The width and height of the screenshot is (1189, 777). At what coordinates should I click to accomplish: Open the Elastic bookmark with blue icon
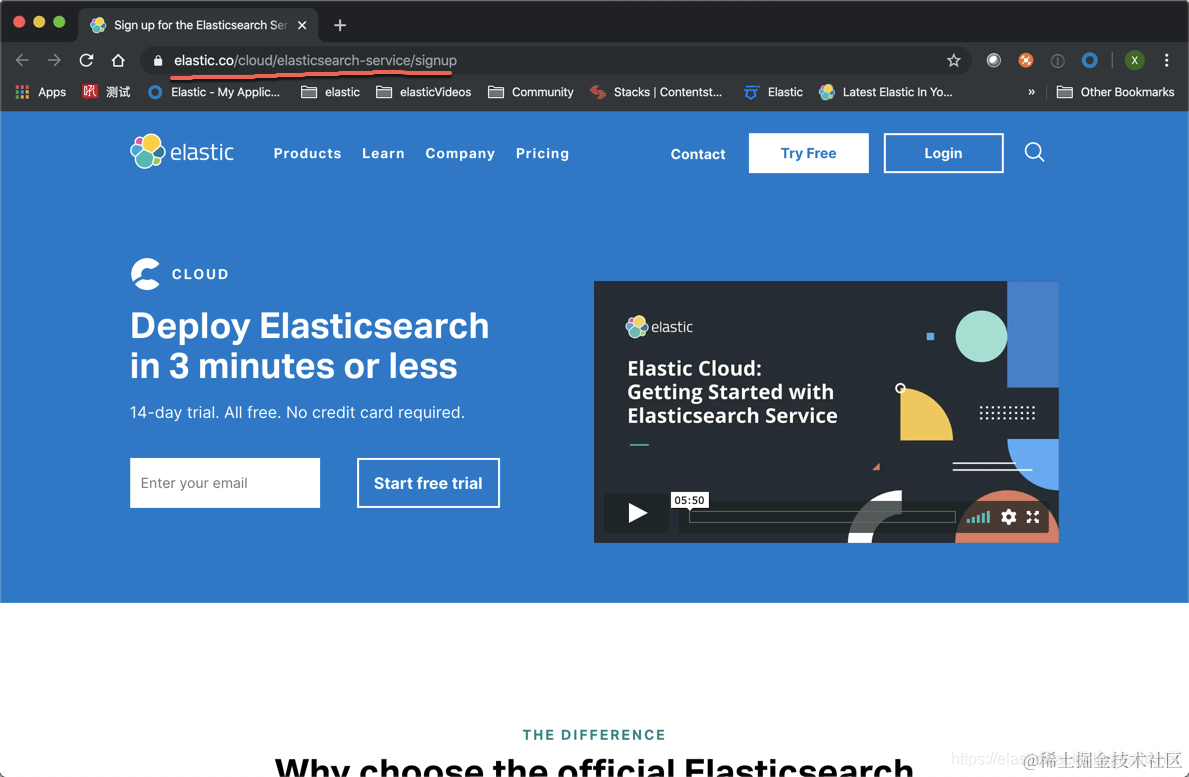point(773,92)
